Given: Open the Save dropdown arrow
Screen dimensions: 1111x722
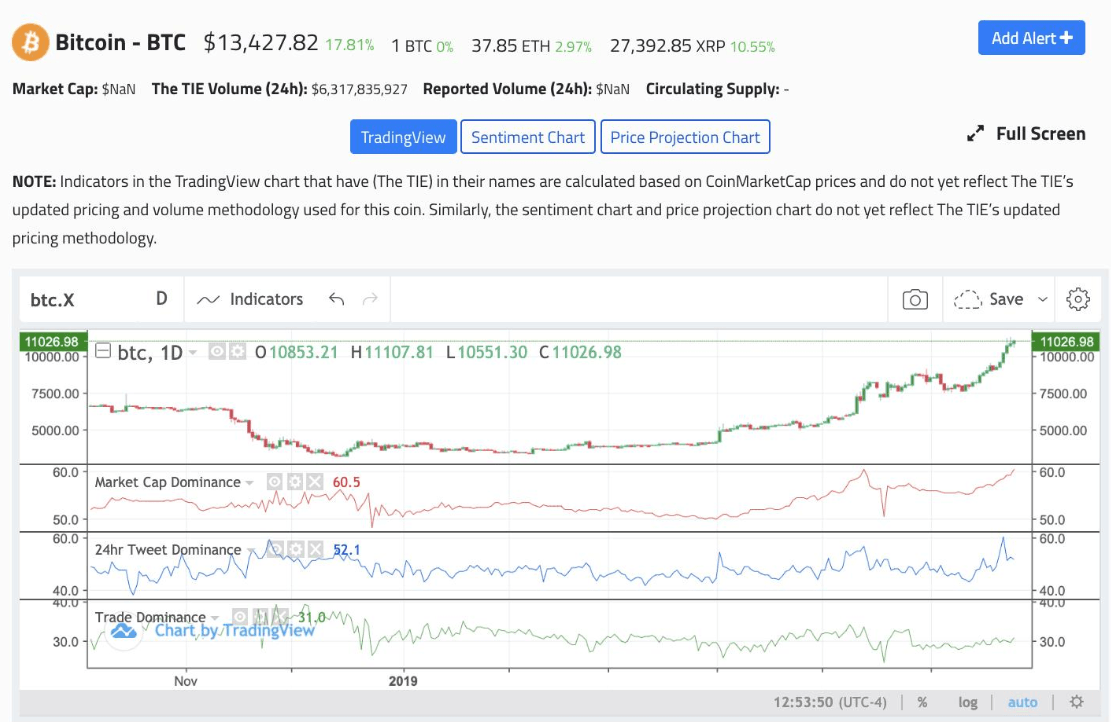Looking at the screenshot, I should click(x=1042, y=300).
